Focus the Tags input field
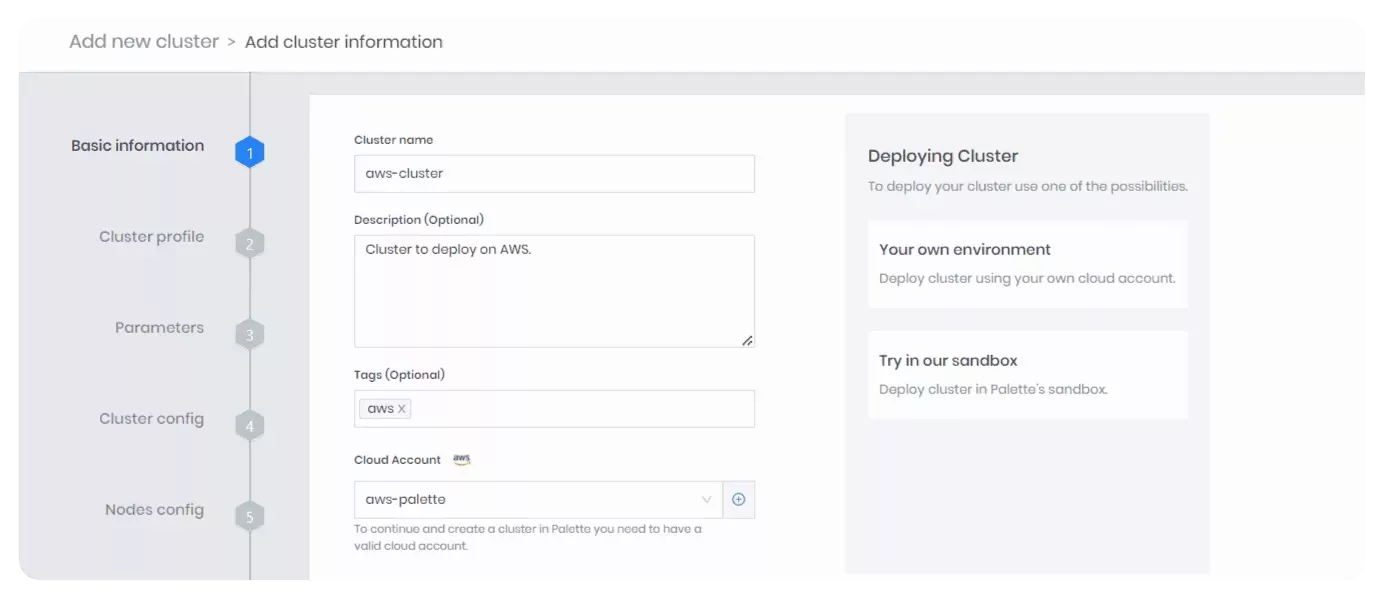The height and width of the screenshot is (599, 1383). [554, 409]
